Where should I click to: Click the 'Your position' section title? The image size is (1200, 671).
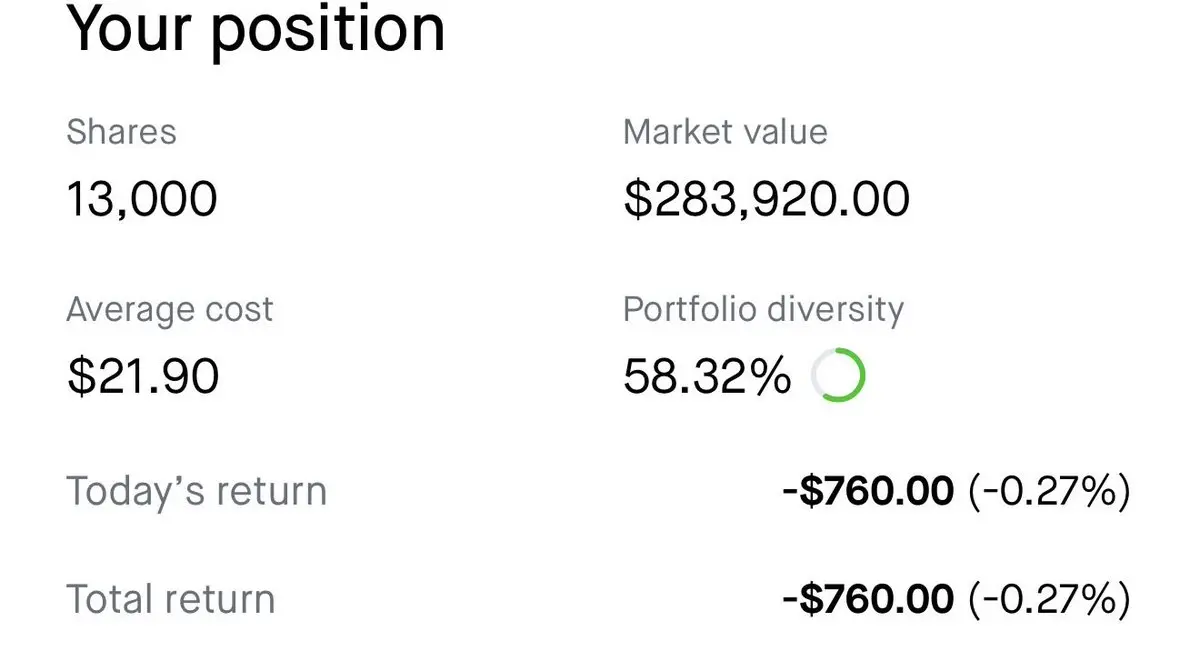pos(255,28)
